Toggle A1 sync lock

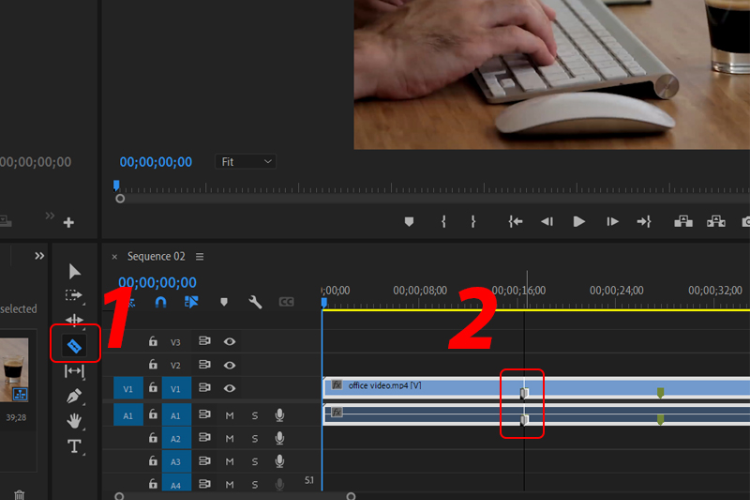[205, 414]
